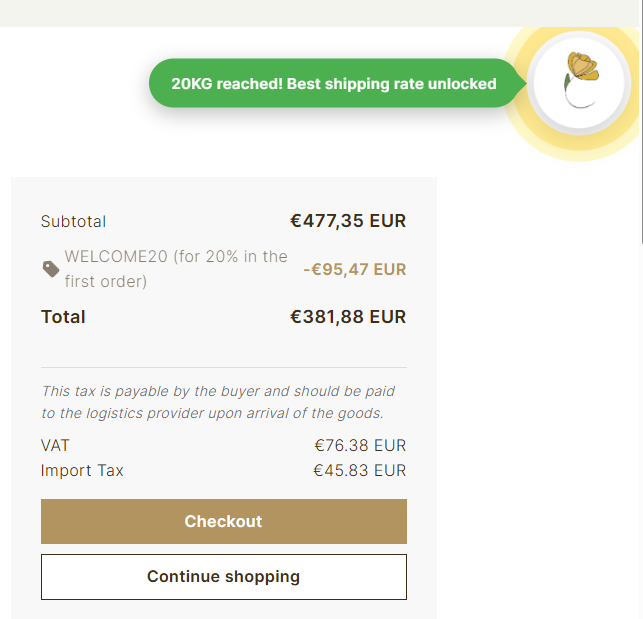This screenshot has height=619, width=643.
Task: Click the italic tax payable notice text
Action: click(x=218, y=402)
